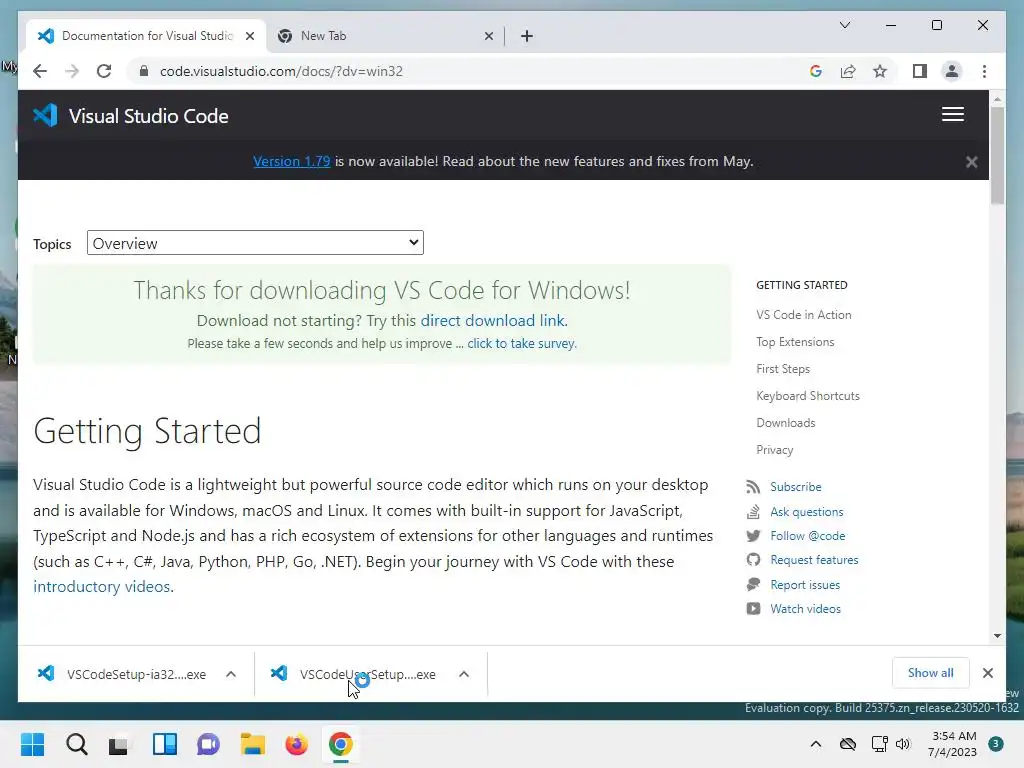Switch to the New Tab browser tab
Viewport: 1024px width, 768px height.
click(x=385, y=36)
